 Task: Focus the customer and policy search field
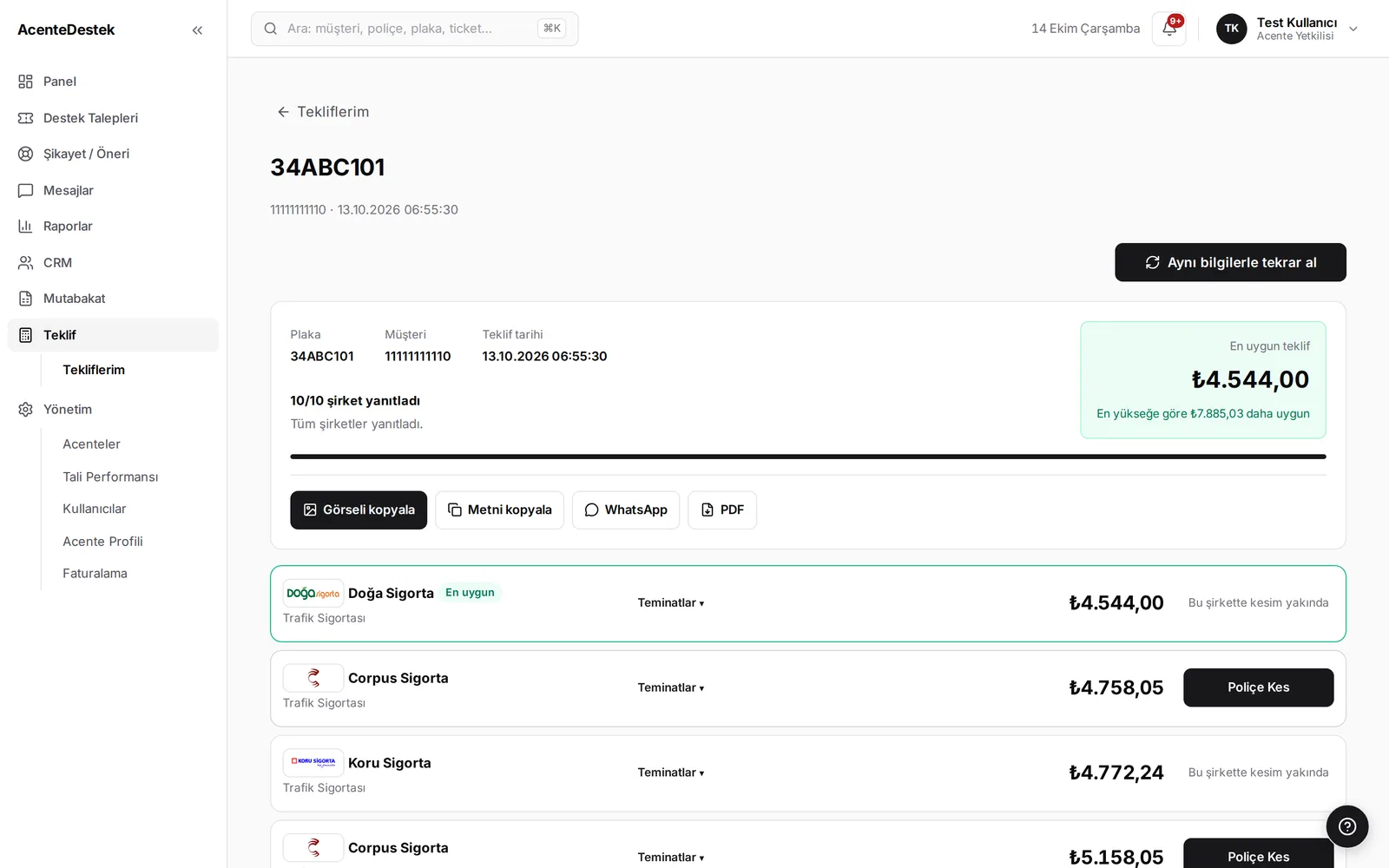pyautogui.click(x=414, y=29)
